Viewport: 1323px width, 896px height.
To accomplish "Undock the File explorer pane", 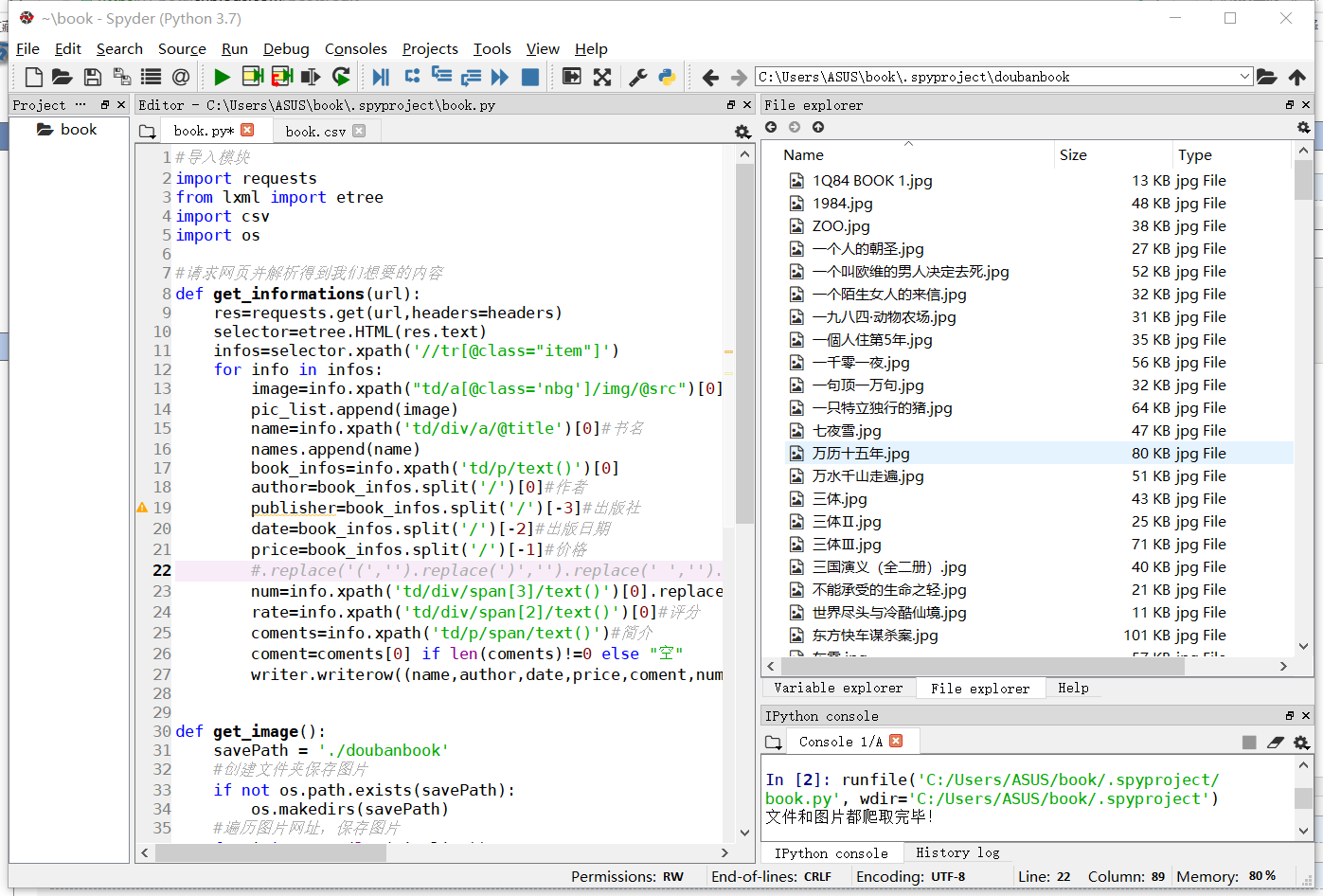I will (x=1289, y=105).
